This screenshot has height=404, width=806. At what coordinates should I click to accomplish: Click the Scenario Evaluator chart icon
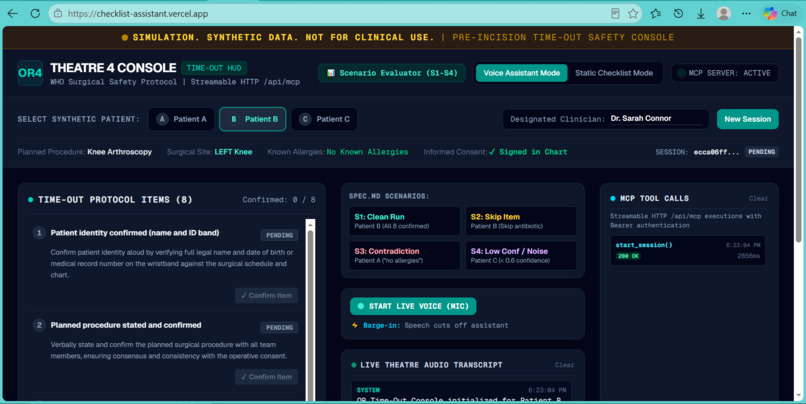tap(331, 73)
